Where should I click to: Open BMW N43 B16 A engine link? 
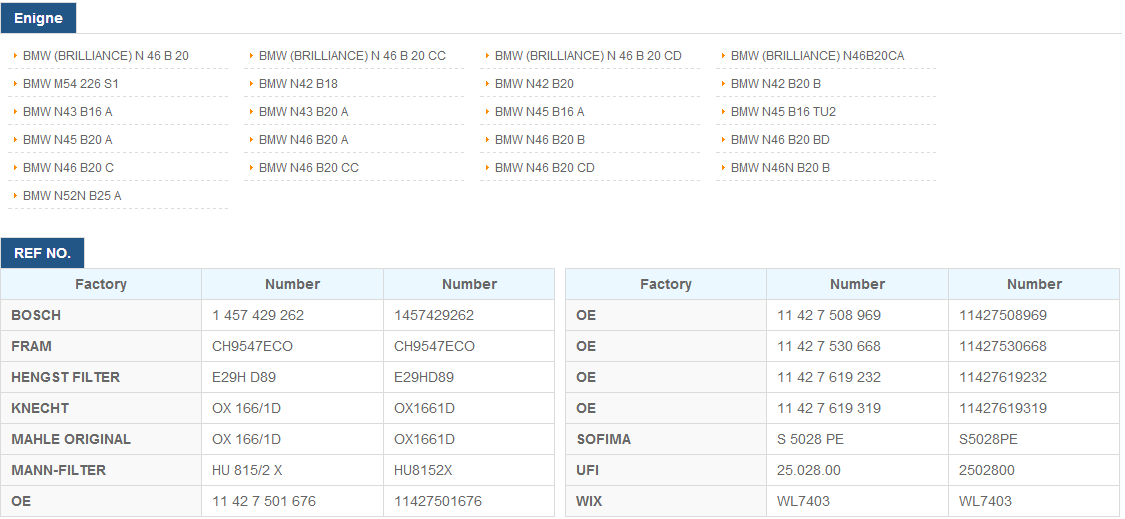[67, 111]
